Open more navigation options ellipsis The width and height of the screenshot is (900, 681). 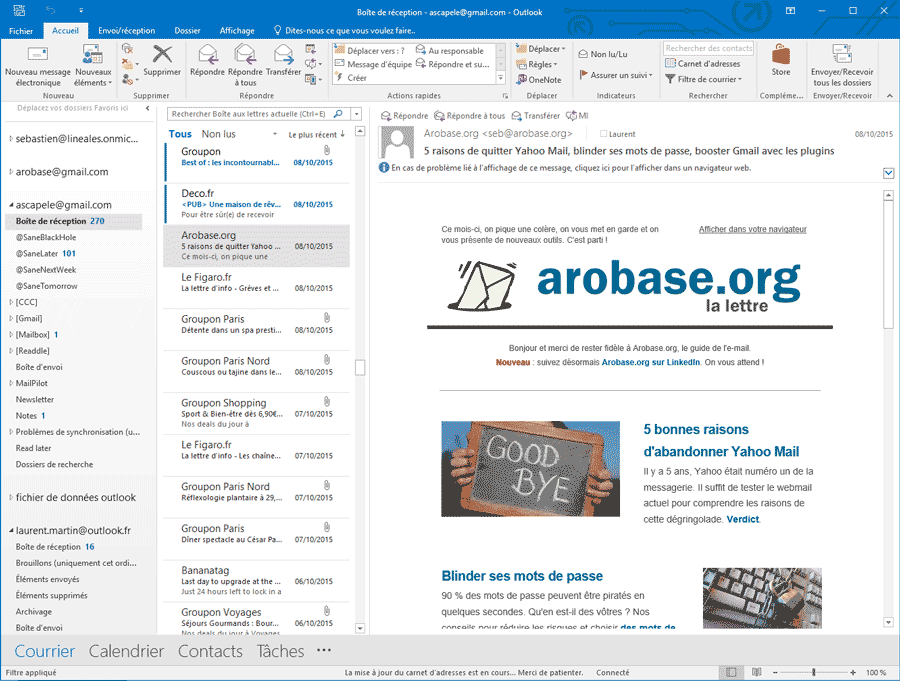coord(324,651)
